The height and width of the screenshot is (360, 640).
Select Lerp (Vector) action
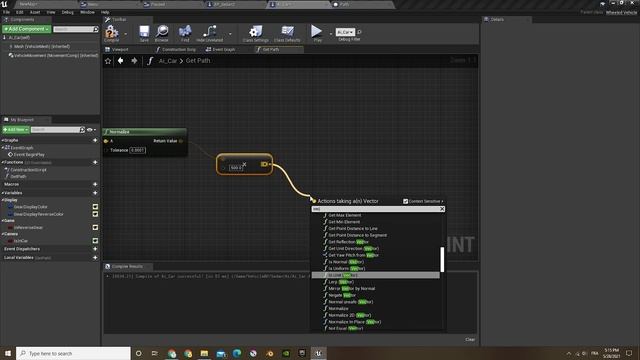[341, 282]
